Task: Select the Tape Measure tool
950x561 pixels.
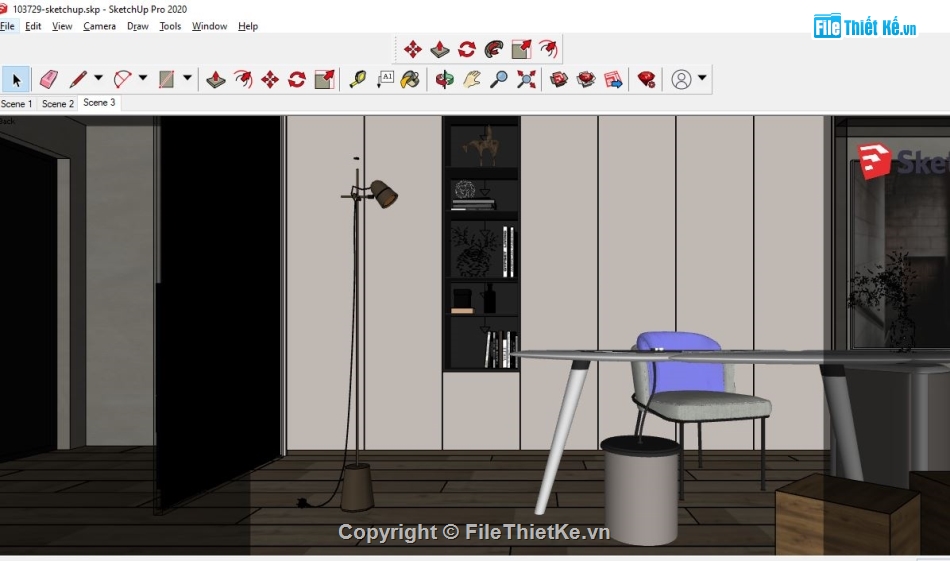Action: tap(357, 79)
